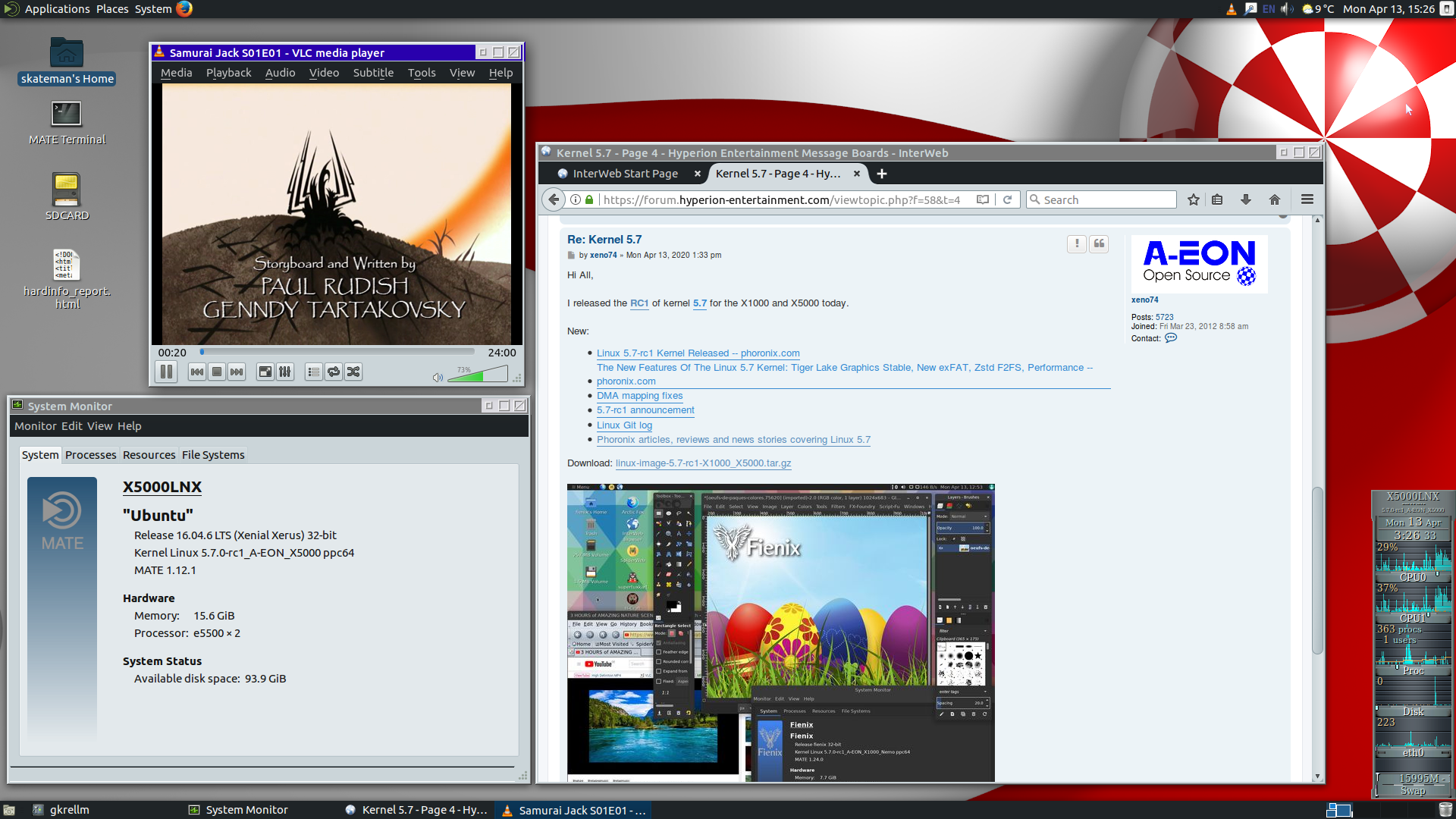Switch to File Systems tab in System Monitor
This screenshot has width=1456, height=819.
pos(213,455)
